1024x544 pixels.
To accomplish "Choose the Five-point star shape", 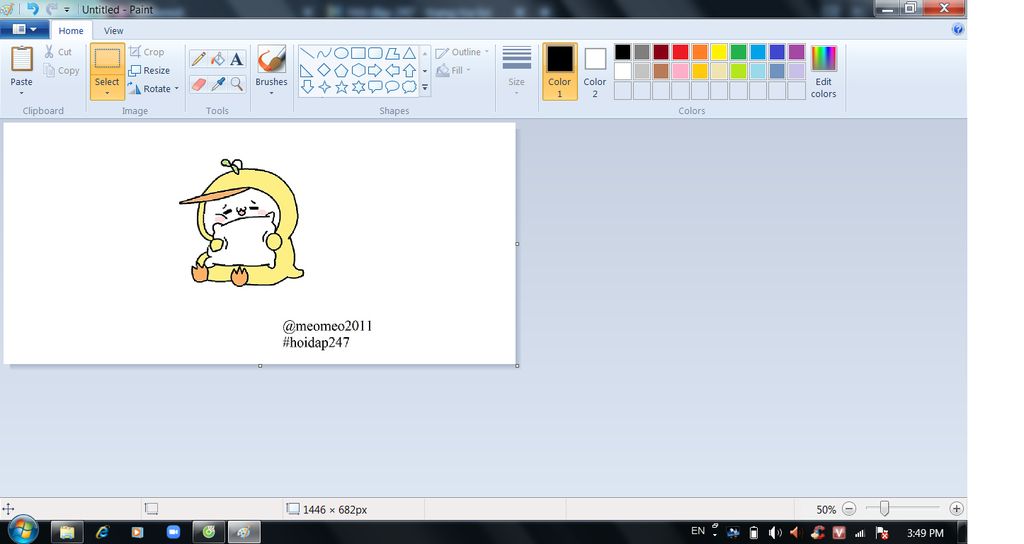I will pyautogui.click(x=341, y=87).
